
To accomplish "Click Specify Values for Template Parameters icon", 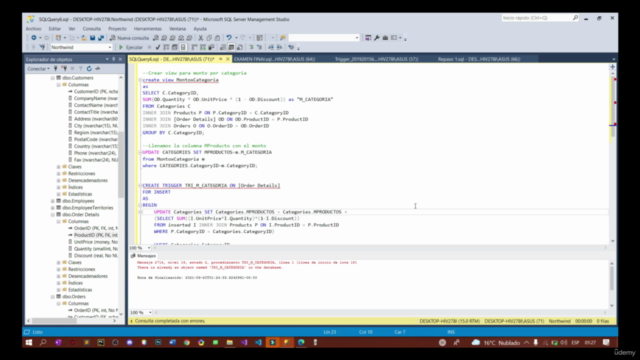I will click(x=291, y=47).
